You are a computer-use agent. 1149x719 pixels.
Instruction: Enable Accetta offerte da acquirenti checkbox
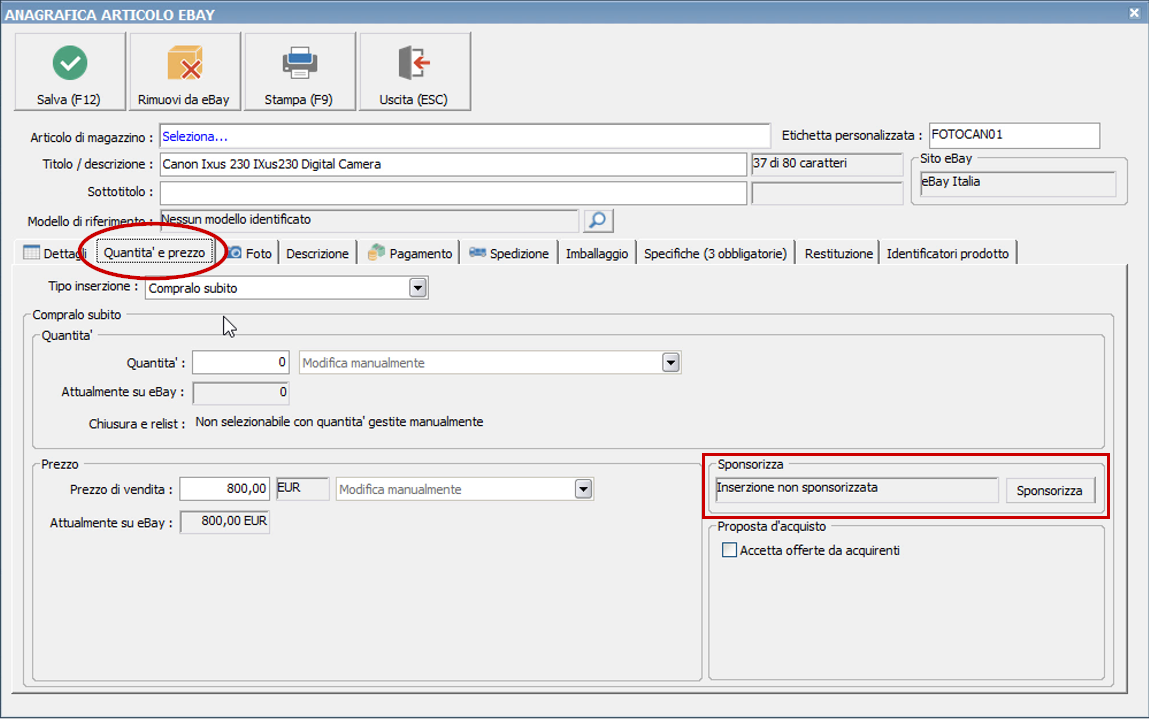729,550
